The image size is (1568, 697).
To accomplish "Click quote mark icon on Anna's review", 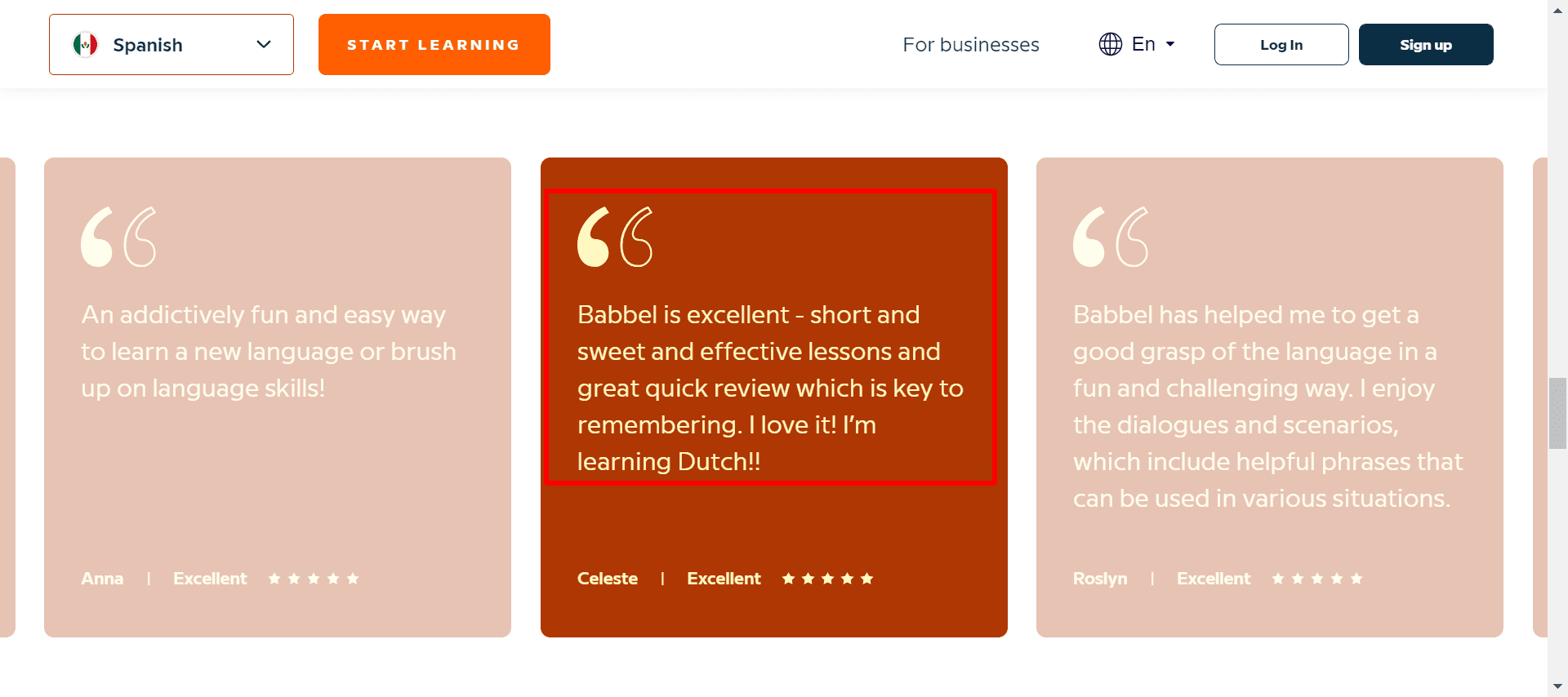I will (x=118, y=237).
